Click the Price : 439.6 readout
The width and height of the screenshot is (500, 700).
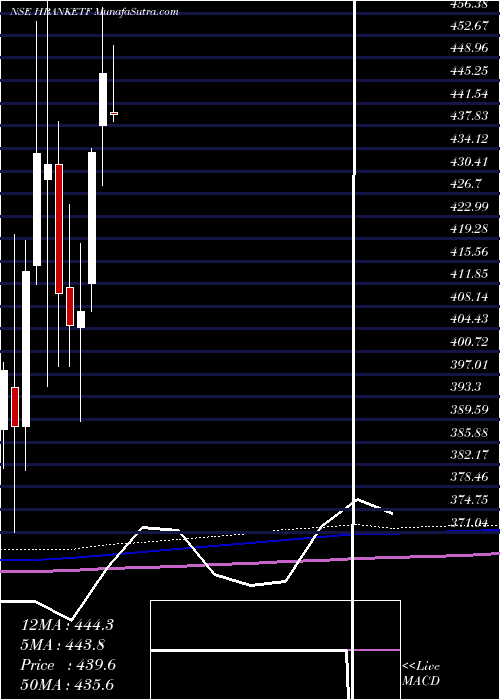pos(68,665)
